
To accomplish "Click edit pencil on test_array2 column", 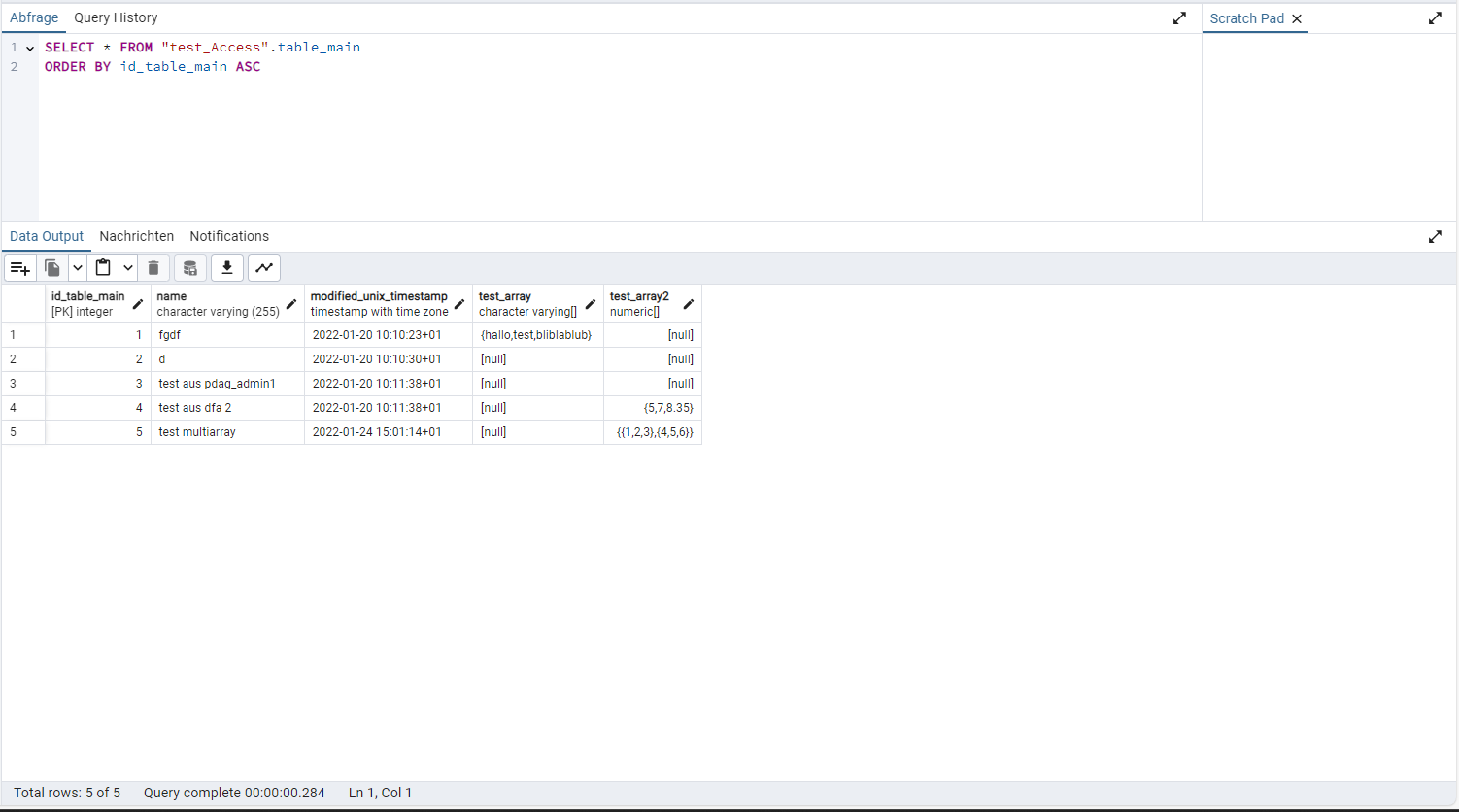I will [x=689, y=304].
